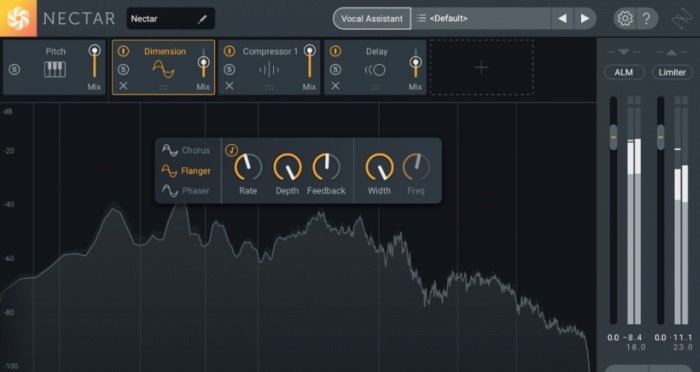This screenshot has height=372, width=700.
Task: Click the output gain fader handle
Action: (x=660, y=137)
